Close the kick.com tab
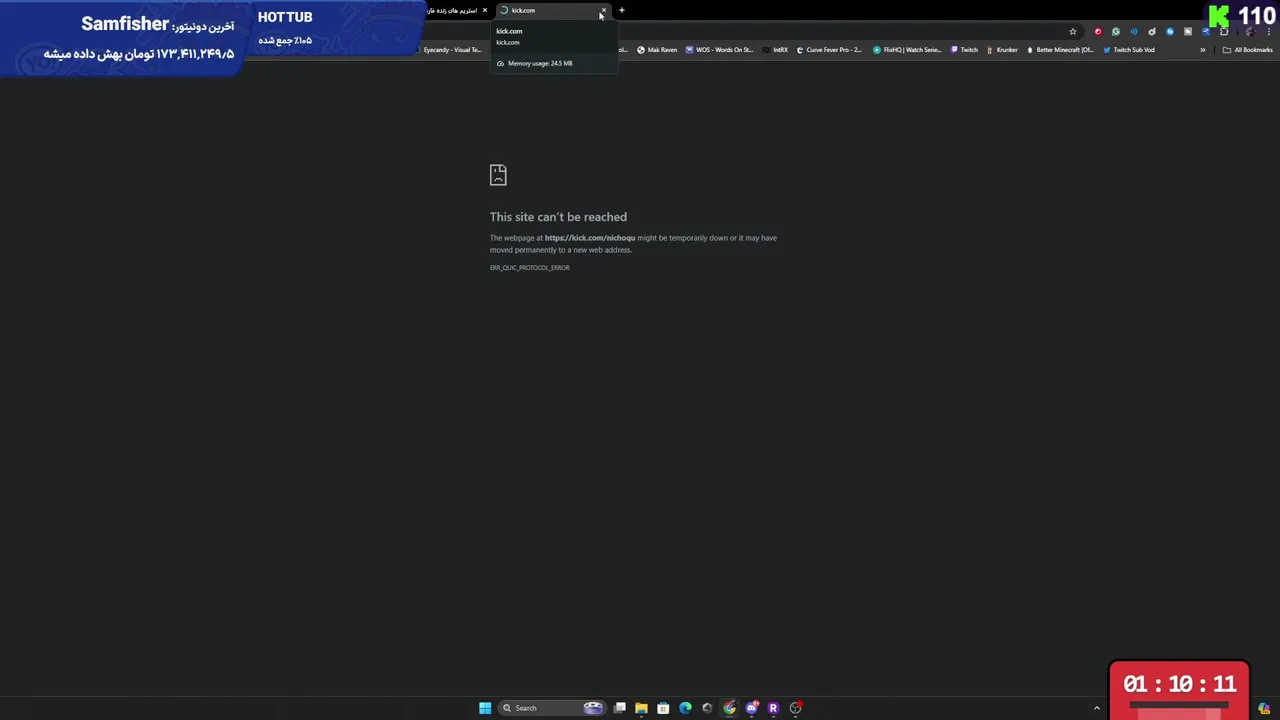The height and width of the screenshot is (720, 1280). [603, 10]
